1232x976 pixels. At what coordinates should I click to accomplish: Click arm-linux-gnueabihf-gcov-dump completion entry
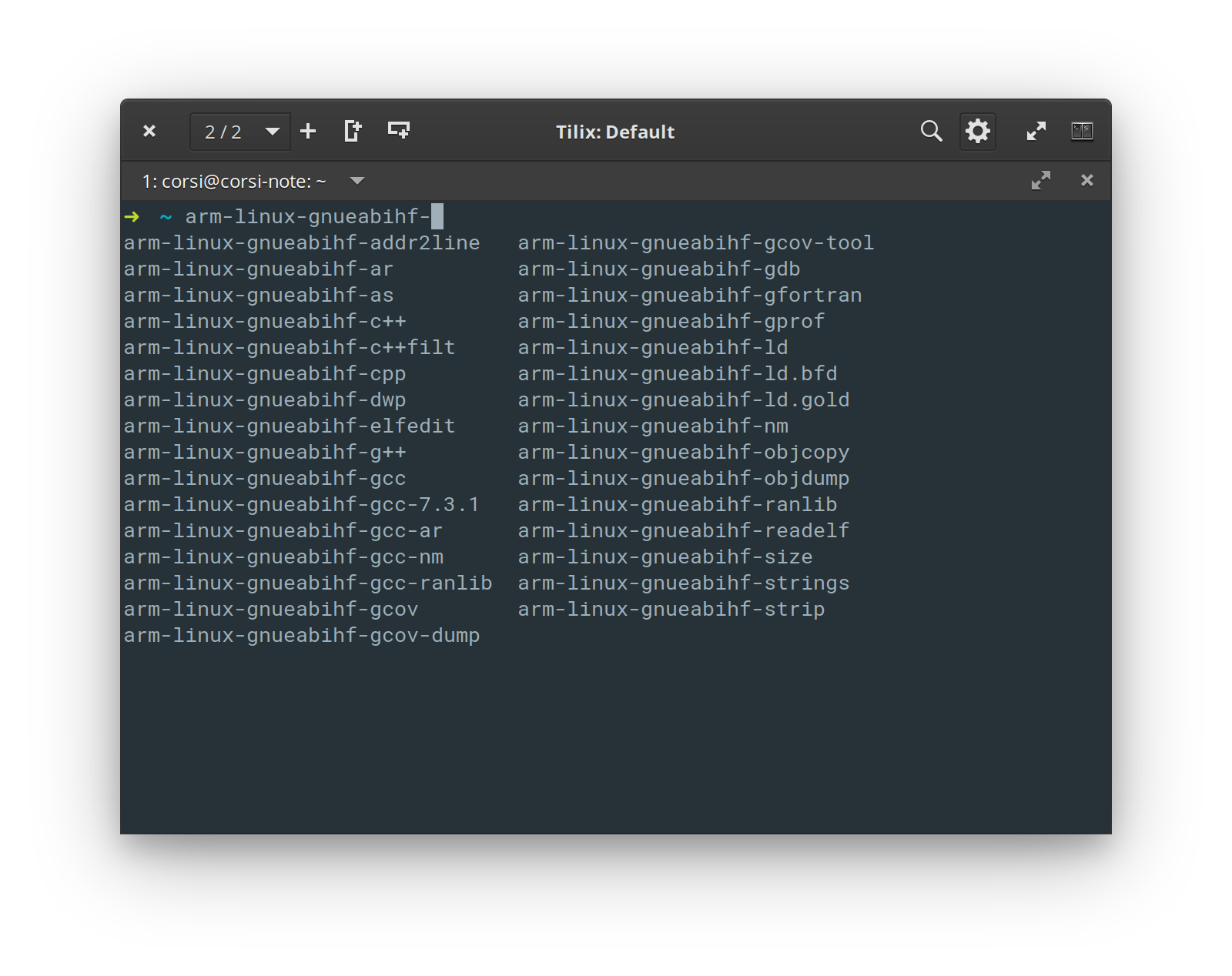pos(302,636)
